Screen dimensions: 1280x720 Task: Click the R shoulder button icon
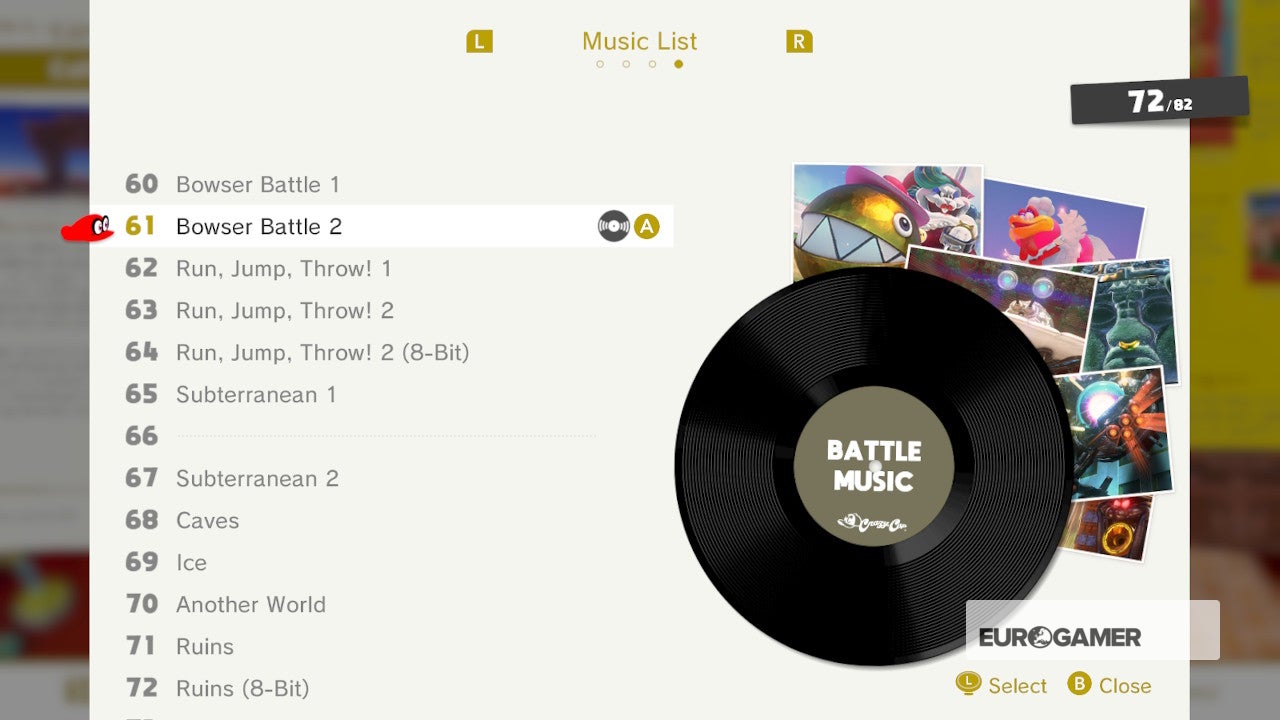coord(799,41)
